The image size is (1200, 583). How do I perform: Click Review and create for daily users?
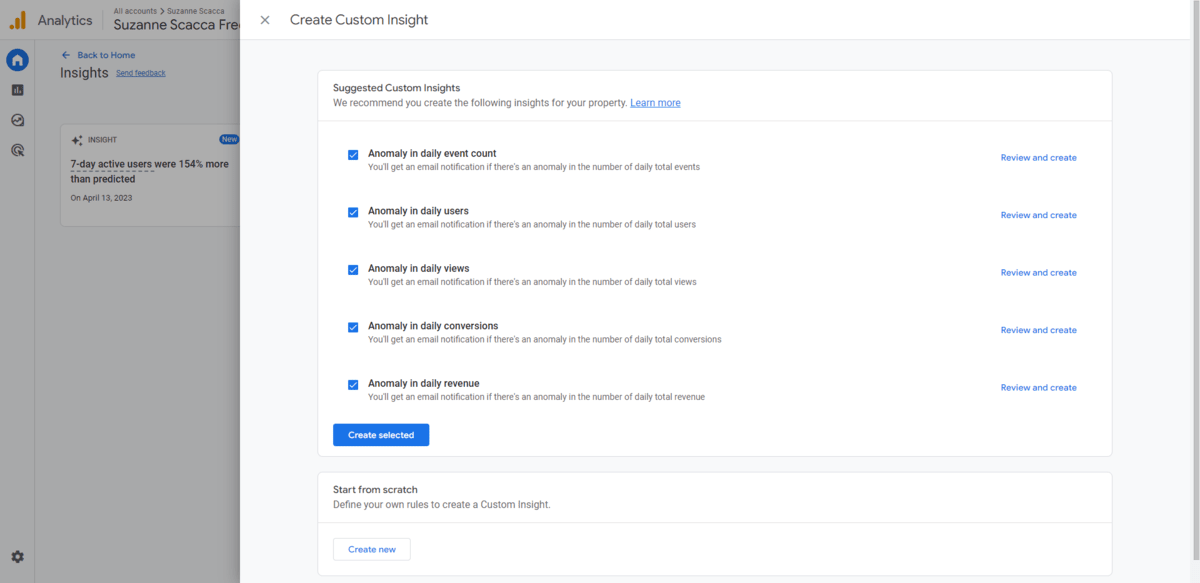[1038, 215]
